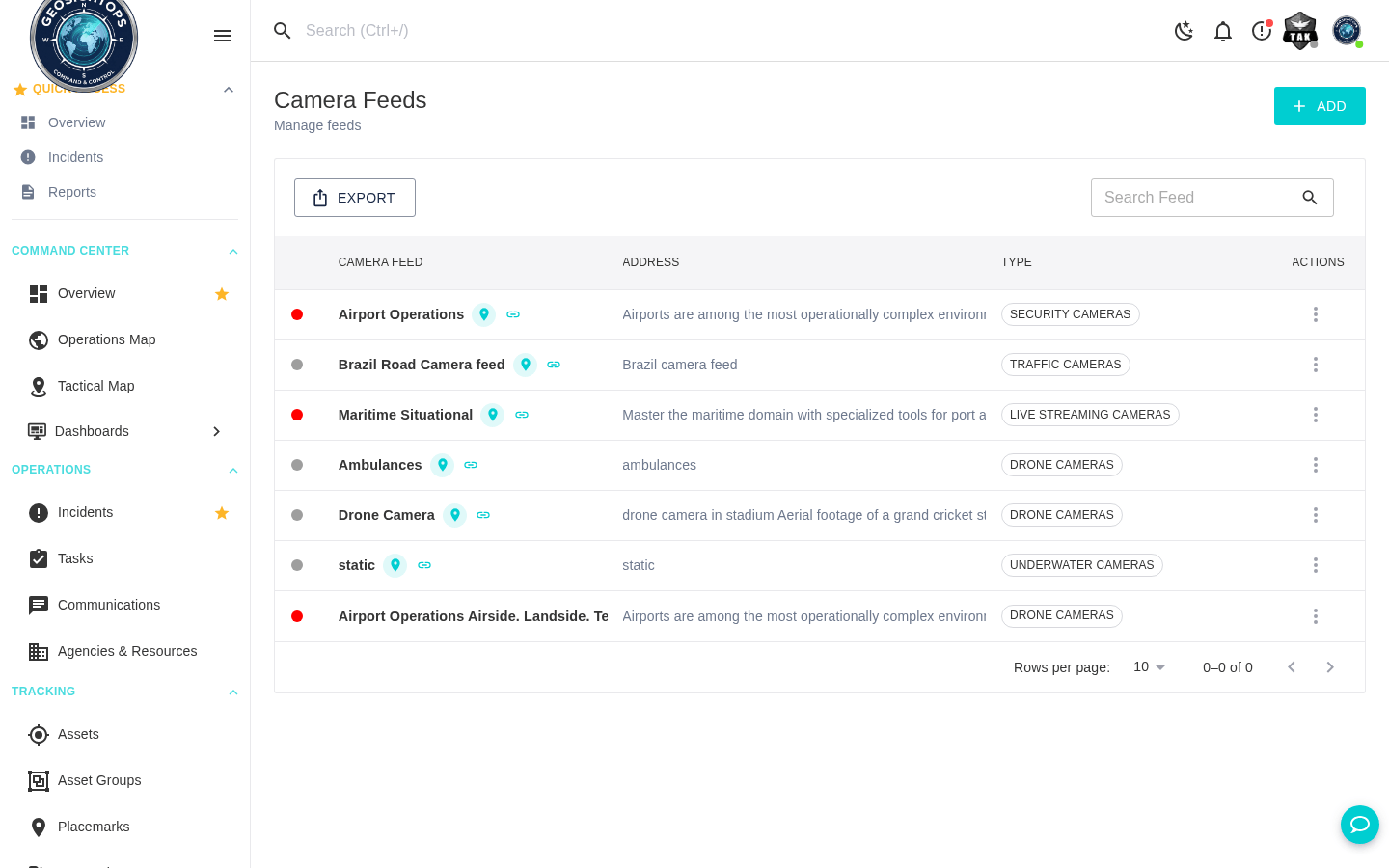
Task: Open the actions menu for Drone Camera row
Action: point(1316,515)
